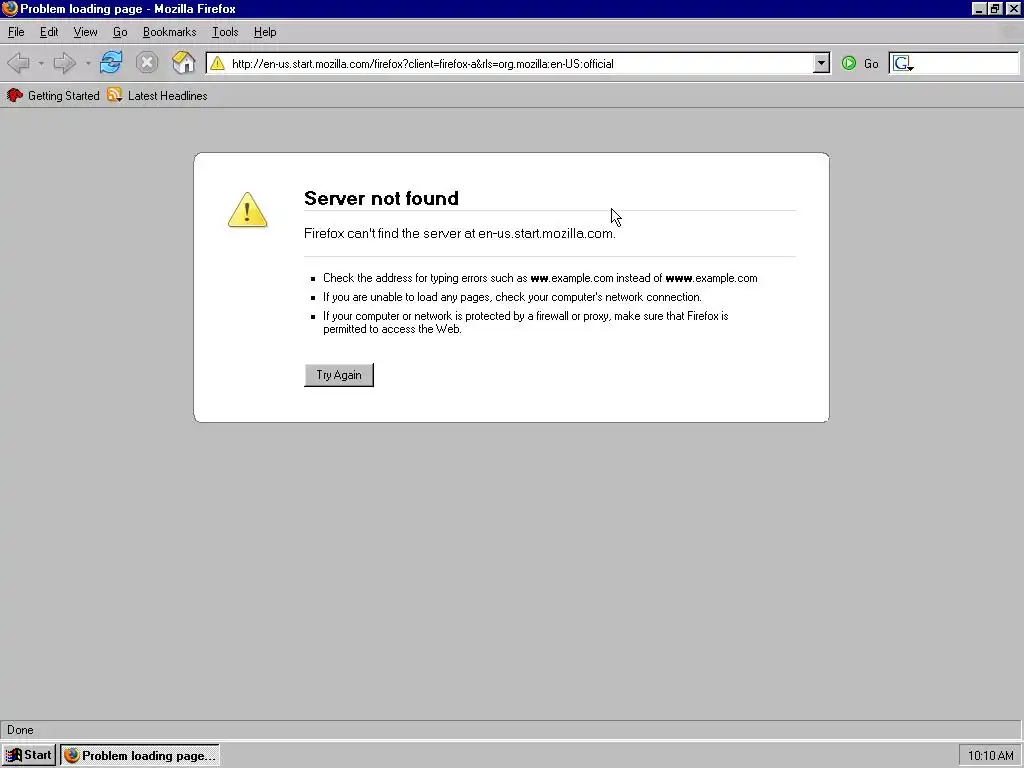Image resolution: width=1024 pixels, height=768 pixels.
Task: Open the Help menu
Action: pos(265,32)
